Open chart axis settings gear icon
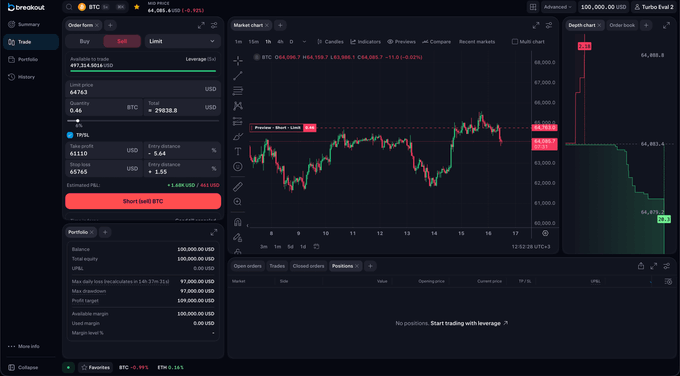The height and width of the screenshot is (376, 680). click(x=545, y=233)
